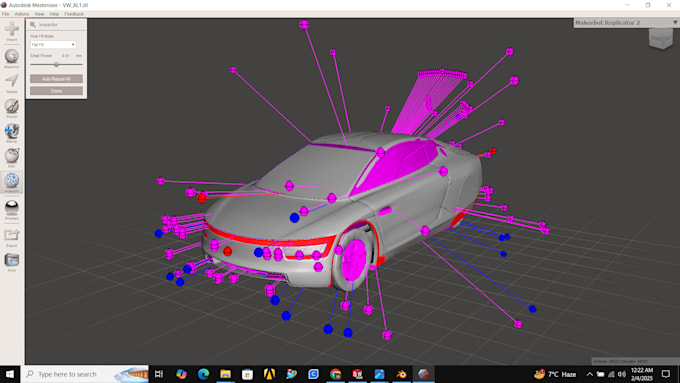This screenshot has height=383, width=680.
Task: Click the Done button in the Inspector panel
Action: tap(56, 91)
